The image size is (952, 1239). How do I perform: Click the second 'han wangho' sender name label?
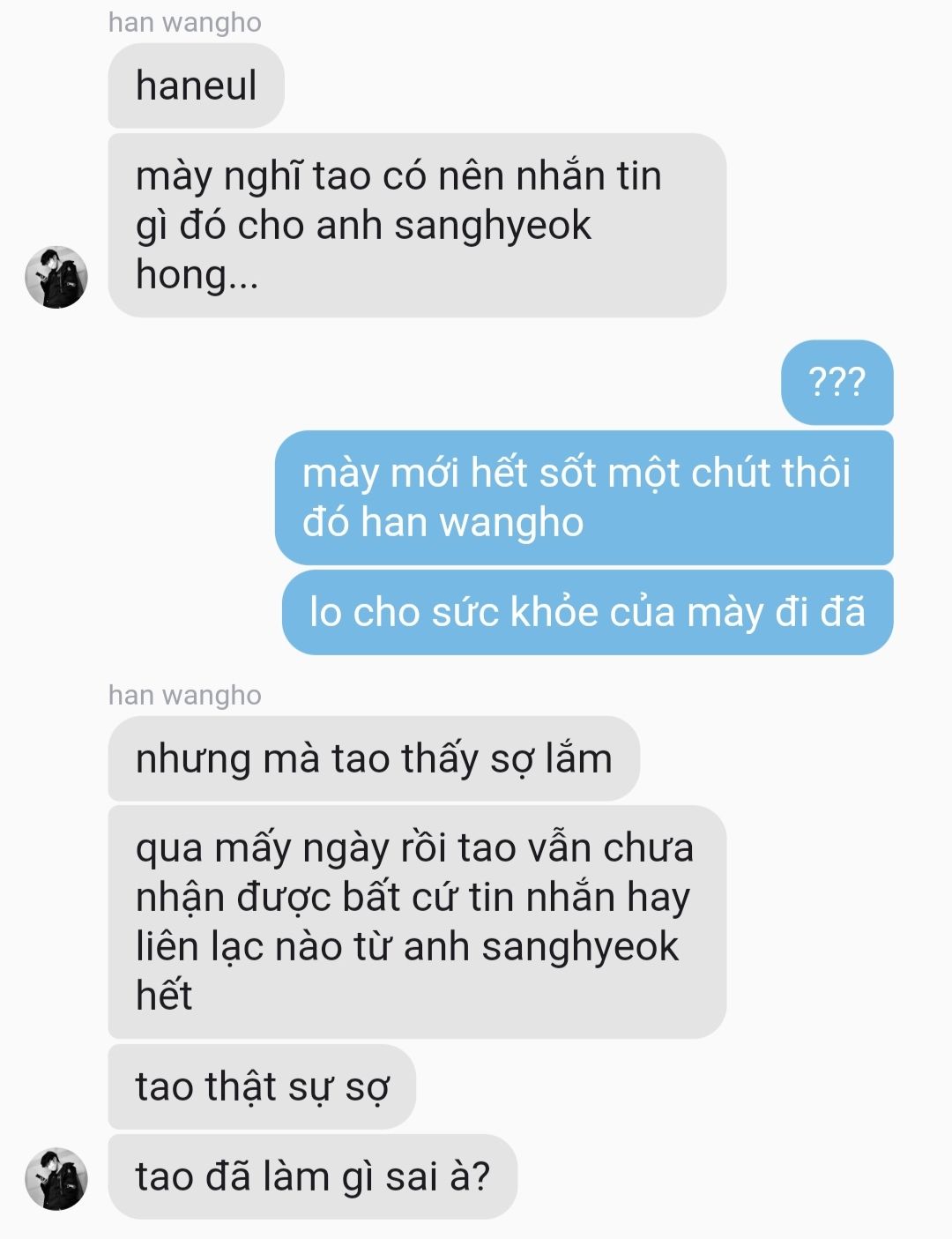pyautogui.click(x=184, y=695)
